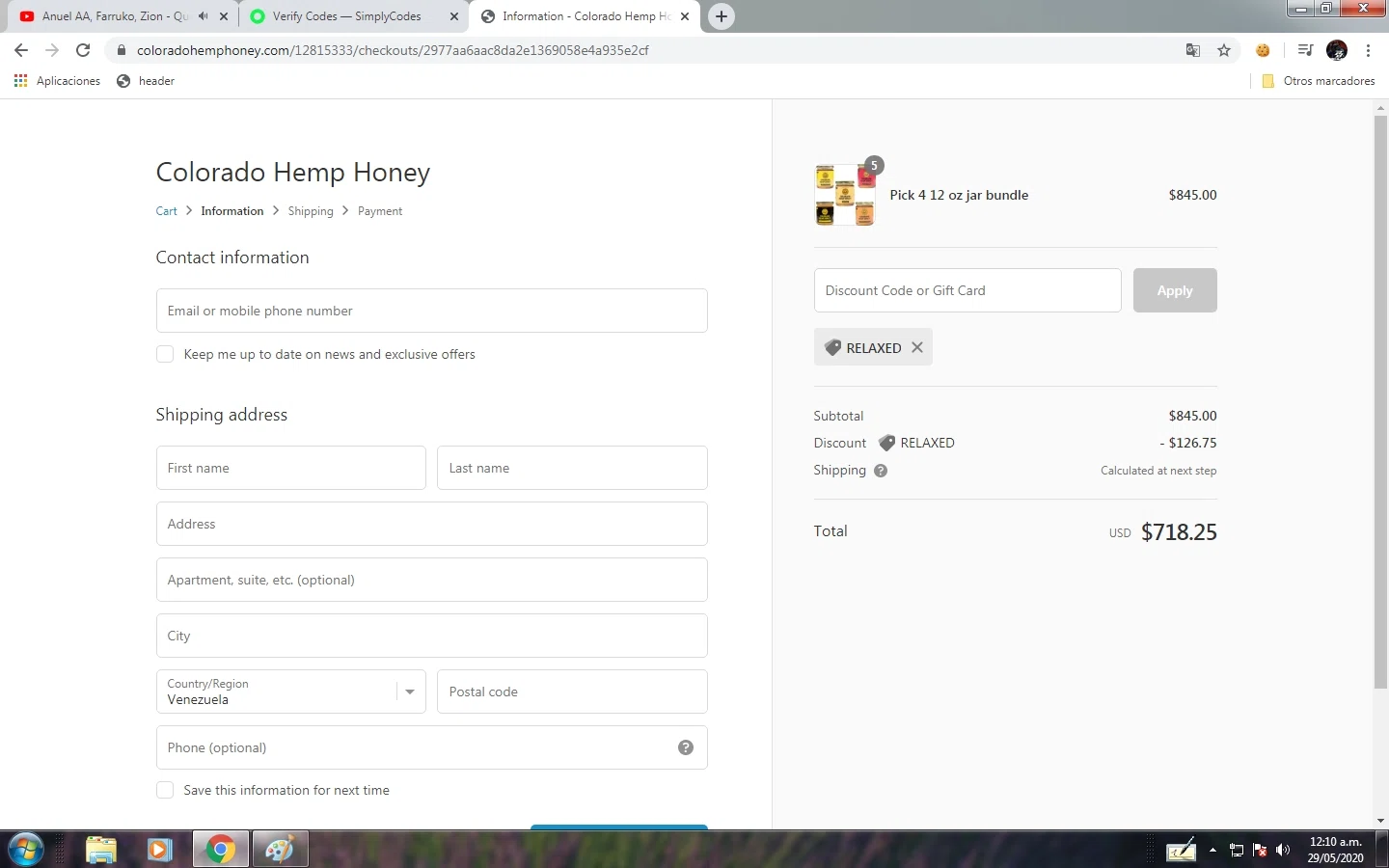Tick 'Save this information for next time'
Screen dimensions: 1389x868
(x=165, y=790)
